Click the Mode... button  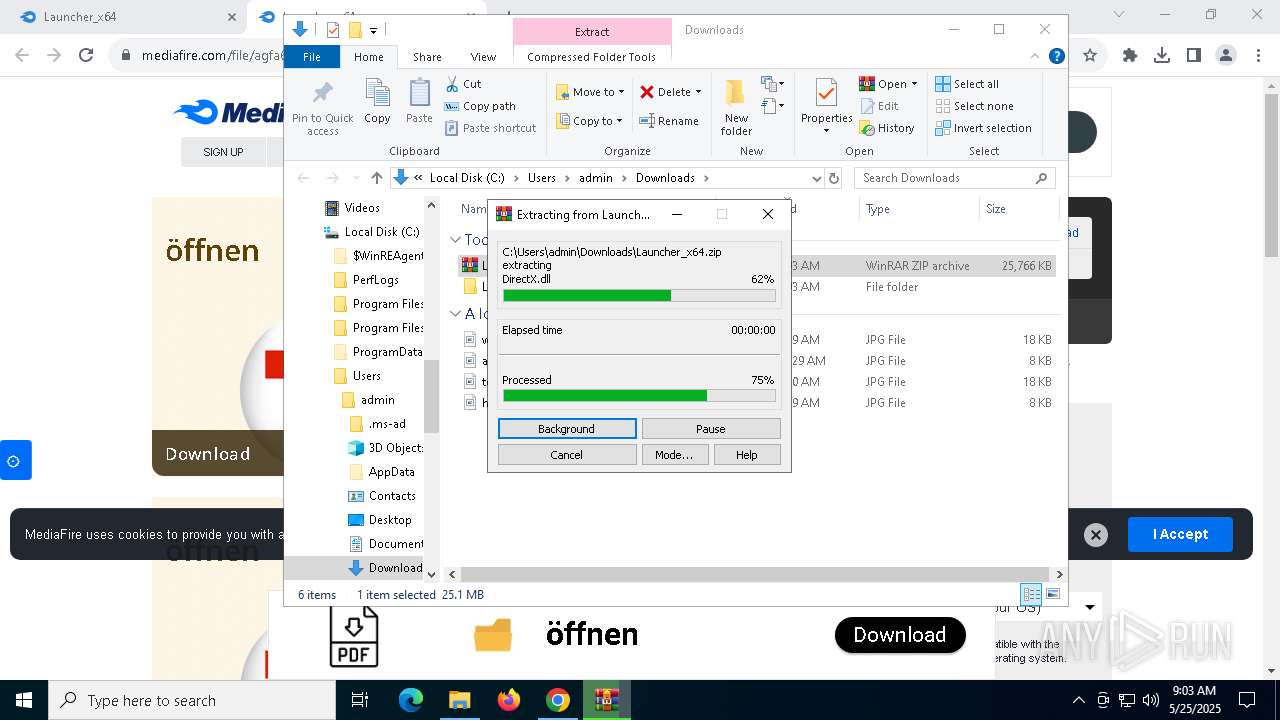click(x=674, y=455)
